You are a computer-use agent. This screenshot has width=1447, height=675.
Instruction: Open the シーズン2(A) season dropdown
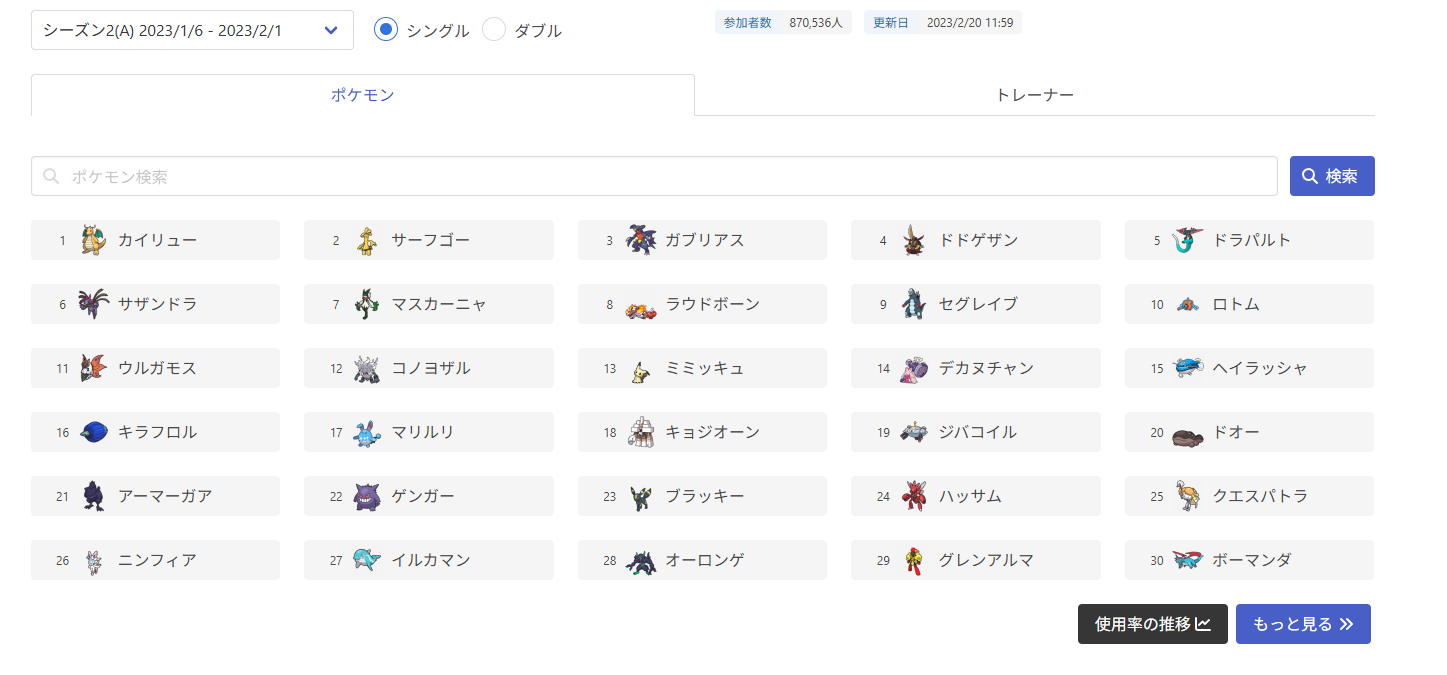coord(192,30)
